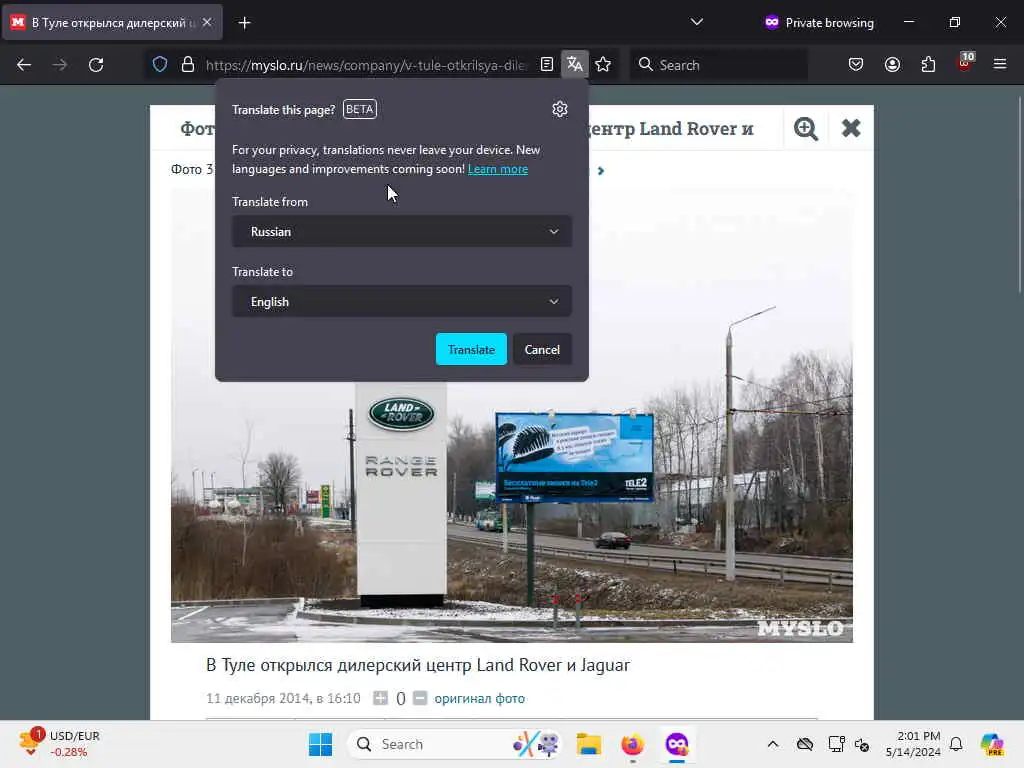This screenshot has height=768, width=1024.
Task: Click the address bar URL field
Action: click(x=366, y=65)
